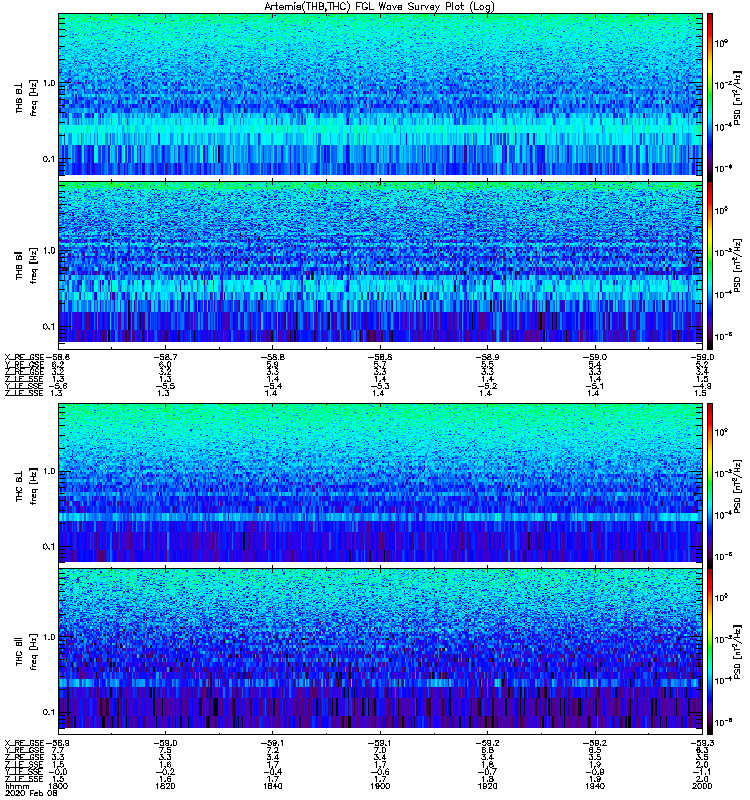Click the date label '2020 Feb 08'
This screenshot has height=800, width=750.
tap(31, 793)
